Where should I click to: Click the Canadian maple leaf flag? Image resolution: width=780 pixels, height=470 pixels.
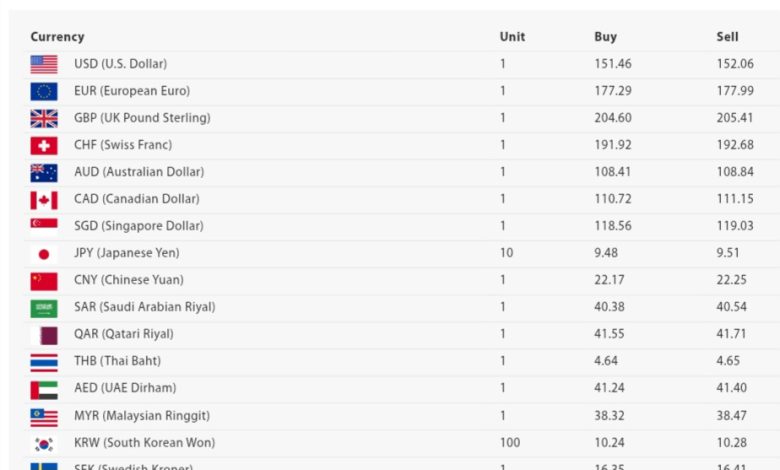pos(44,200)
